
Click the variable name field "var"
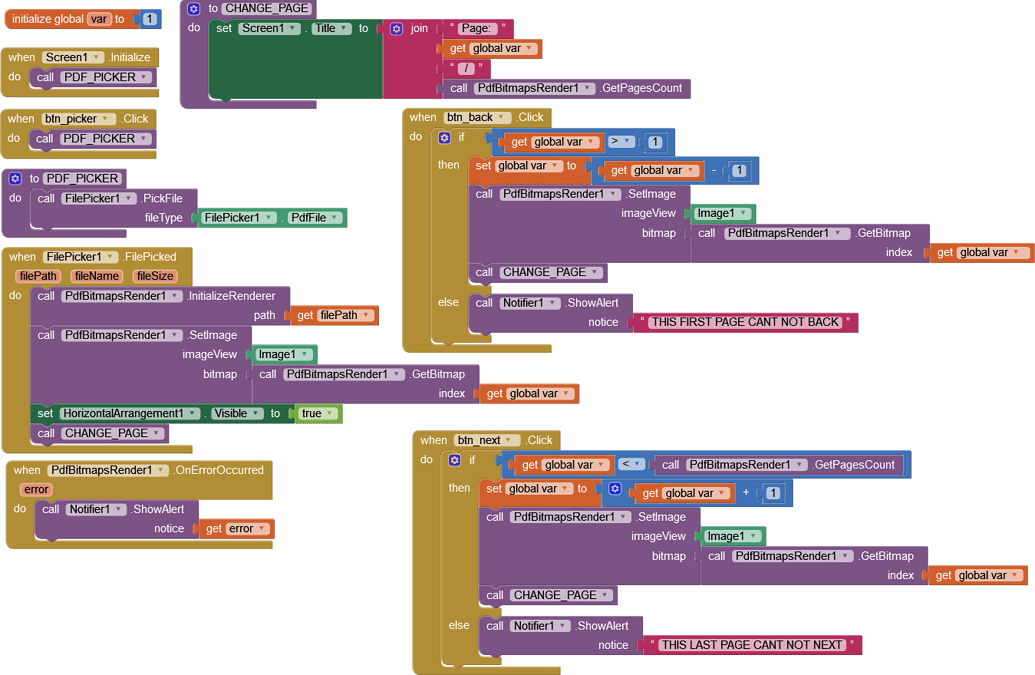pos(98,19)
